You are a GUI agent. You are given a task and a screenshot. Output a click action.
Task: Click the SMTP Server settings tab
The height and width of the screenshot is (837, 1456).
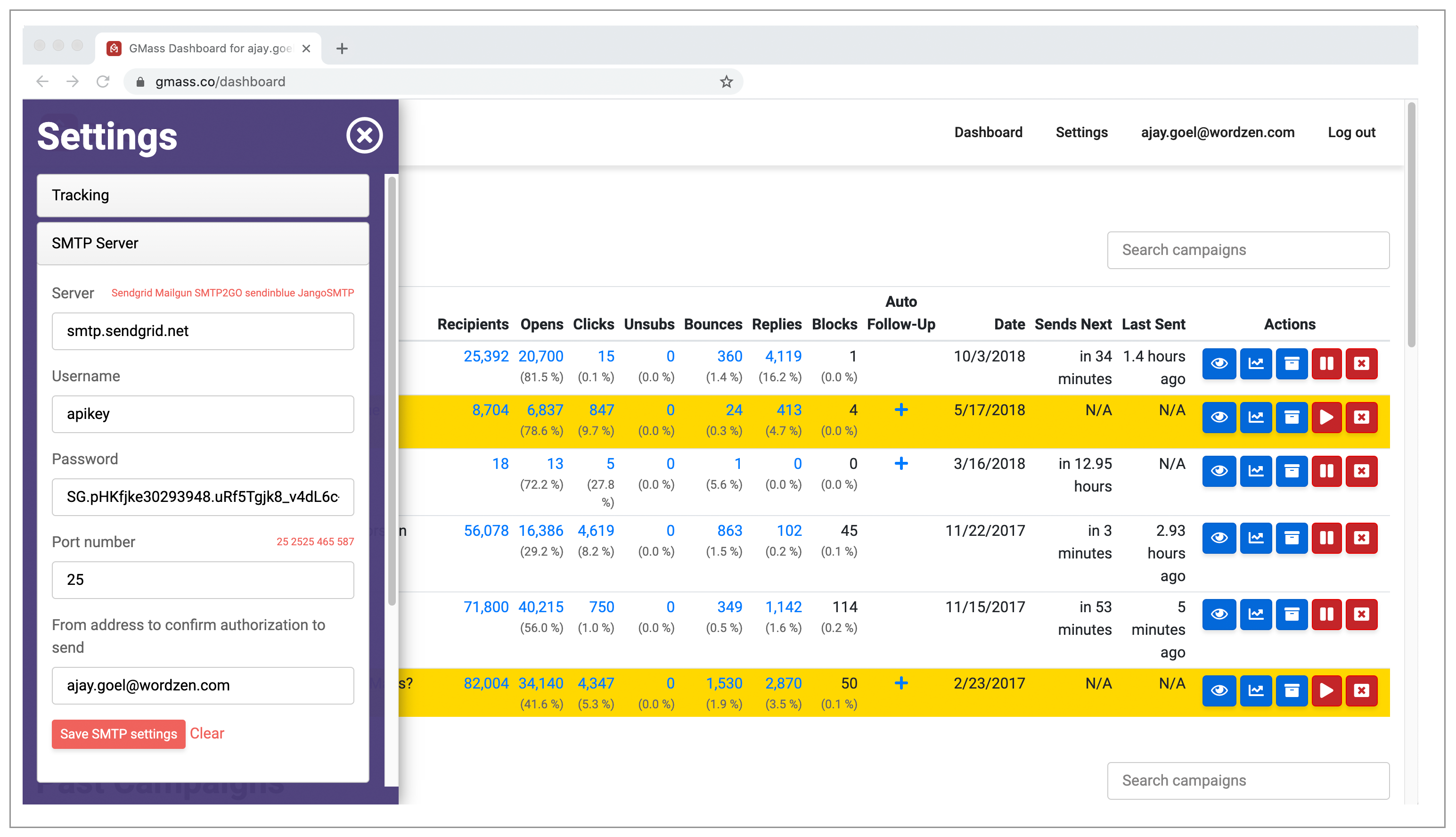coord(204,243)
